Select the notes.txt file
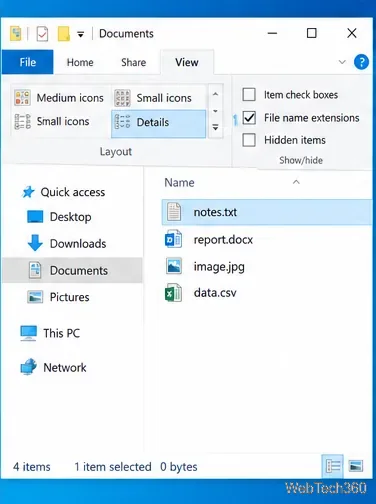376x504 pixels. (266, 212)
